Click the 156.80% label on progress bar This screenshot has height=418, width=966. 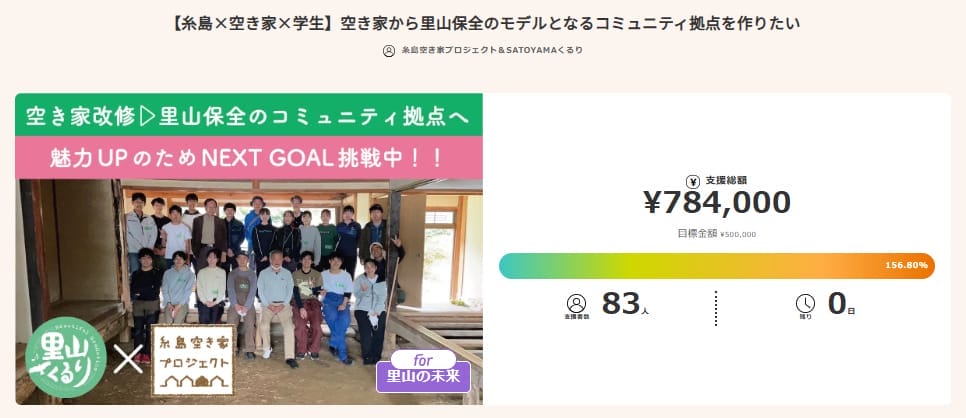coord(906,266)
